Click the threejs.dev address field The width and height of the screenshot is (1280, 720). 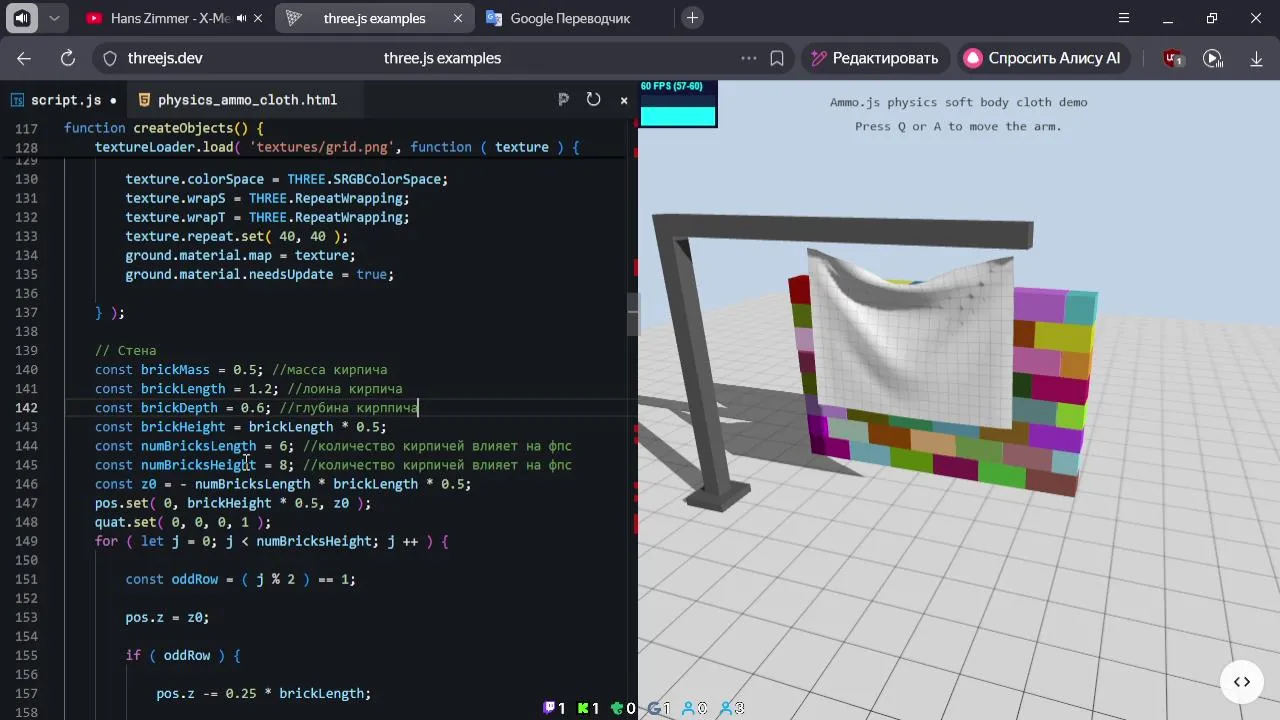point(165,58)
